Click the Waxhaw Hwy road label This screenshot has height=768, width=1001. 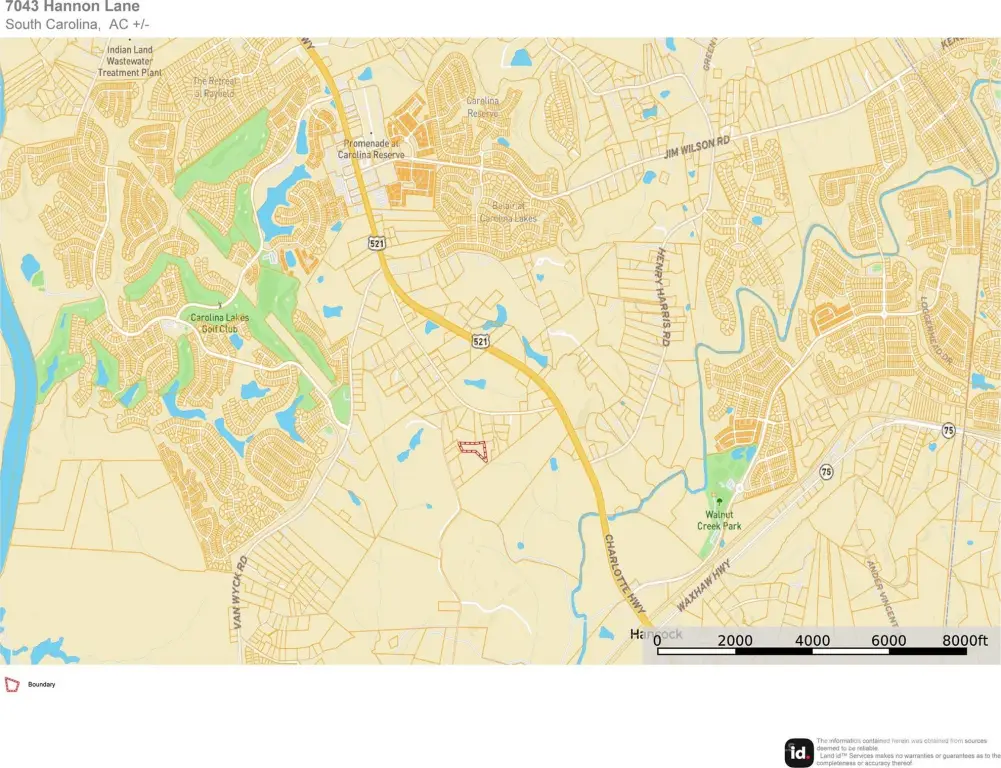coord(703,586)
